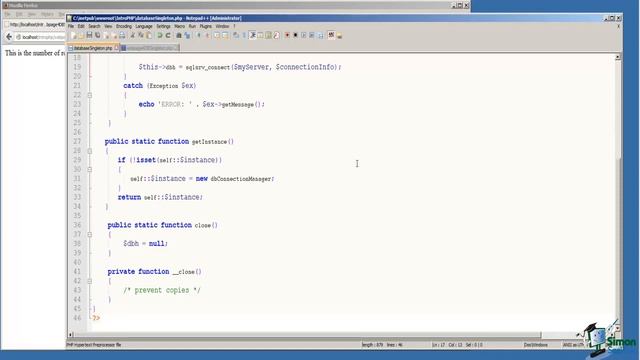The width and height of the screenshot is (640, 360).
Task: Open the Language menu
Action: [x=144, y=26]
